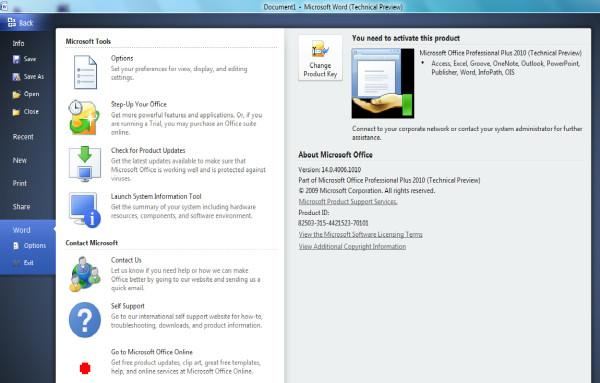Click the About Microsoft Office heading
600x383 pixels.
coord(335,155)
